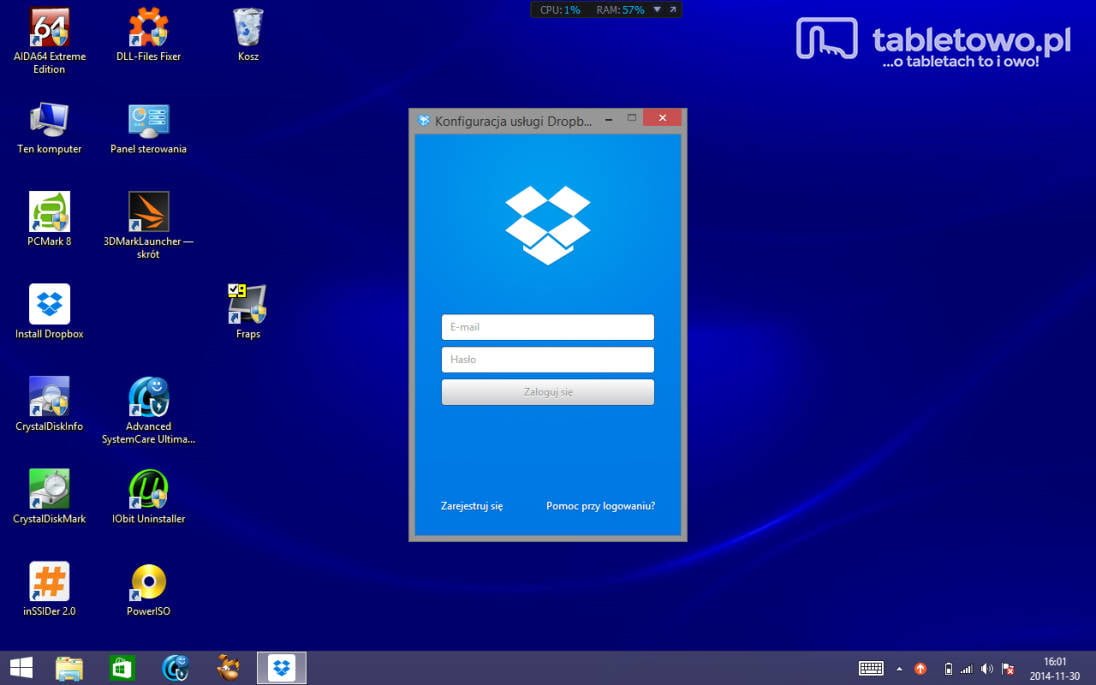1096x685 pixels.
Task: Select PCMark 8 shortcut
Action: click(49, 219)
